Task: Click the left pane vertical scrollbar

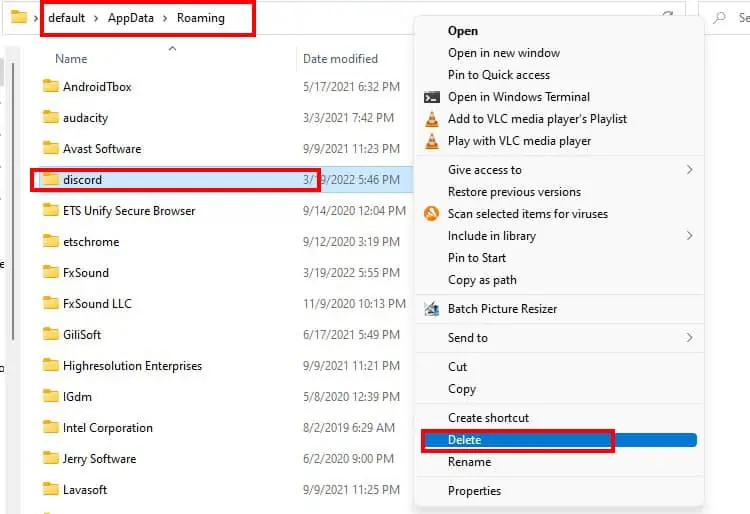Action: click(x=13, y=202)
